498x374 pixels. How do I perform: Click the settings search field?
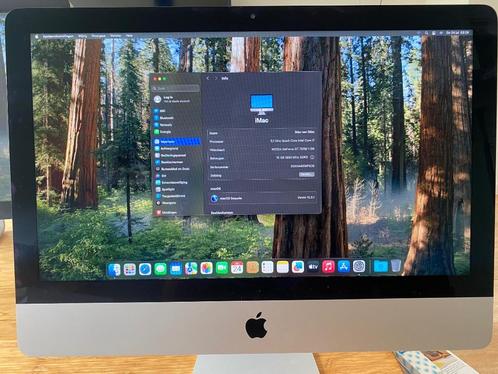[176, 88]
